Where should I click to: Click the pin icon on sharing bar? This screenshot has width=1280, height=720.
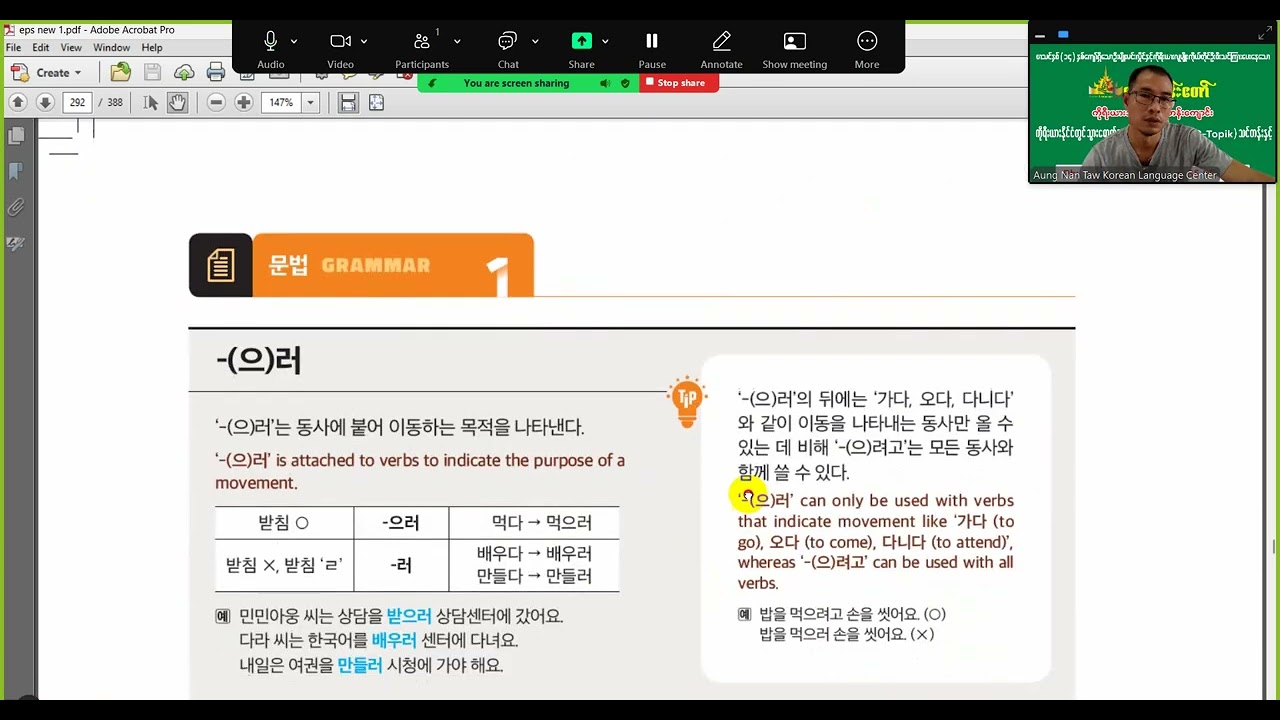432,83
